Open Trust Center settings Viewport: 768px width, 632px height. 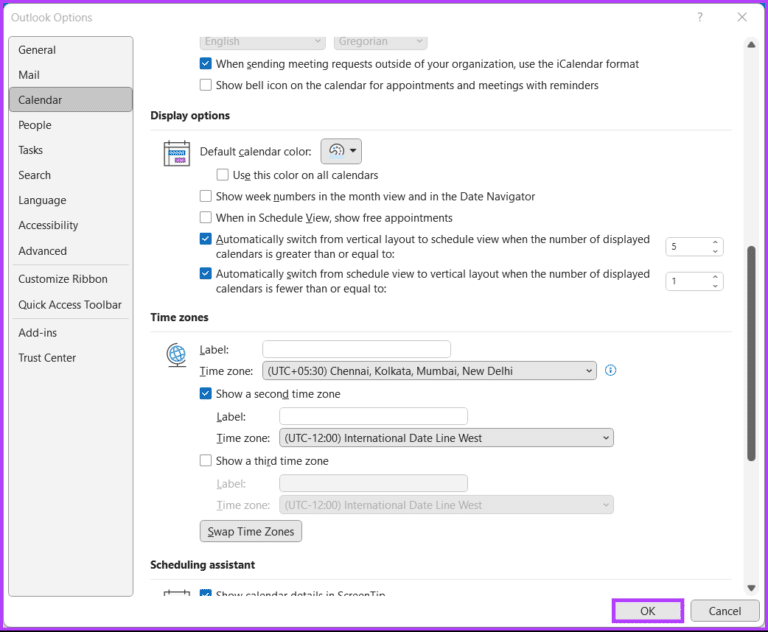pos(71,358)
